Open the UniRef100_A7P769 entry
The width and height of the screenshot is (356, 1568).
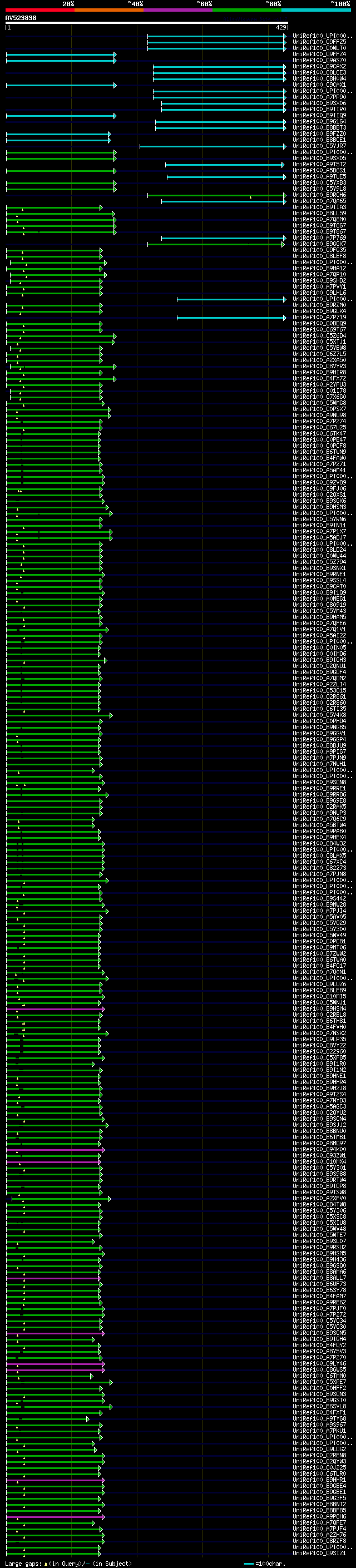[319, 238]
